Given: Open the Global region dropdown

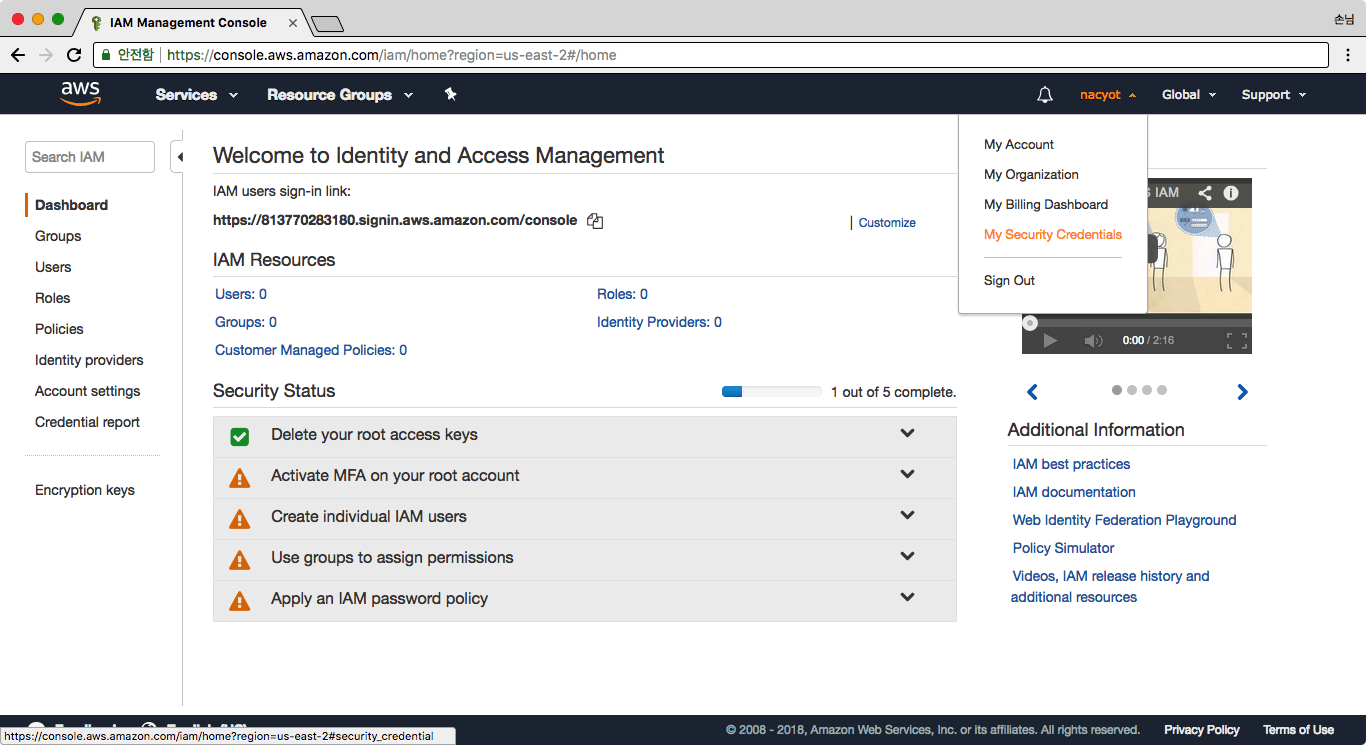Looking at the screenshot, I should point(1189,95).
